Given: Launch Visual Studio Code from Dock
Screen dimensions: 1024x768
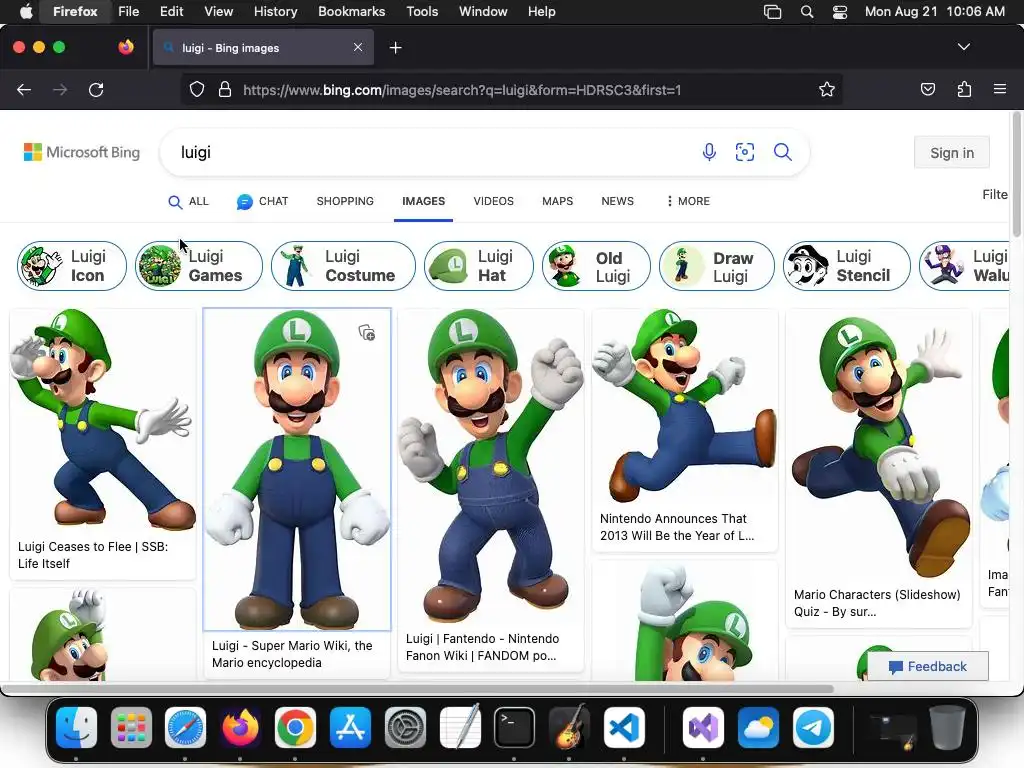Looking at the screenshot, I should coord(624,728).
